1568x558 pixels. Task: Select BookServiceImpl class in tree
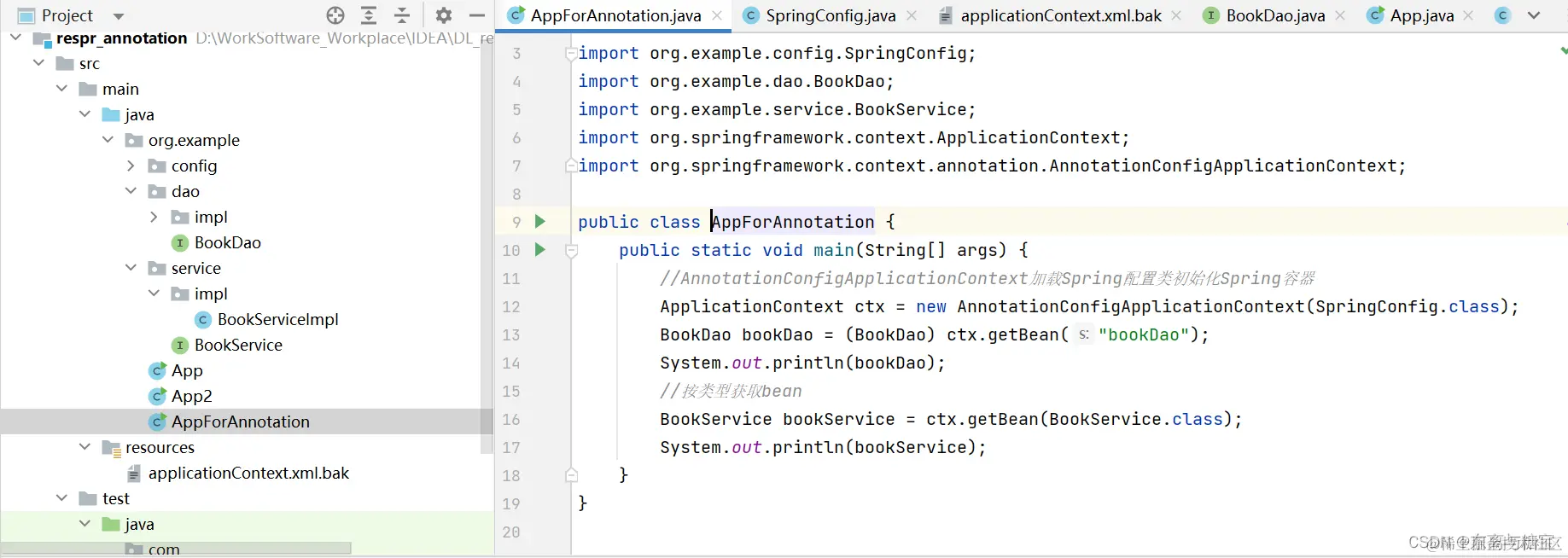[278, 319]
